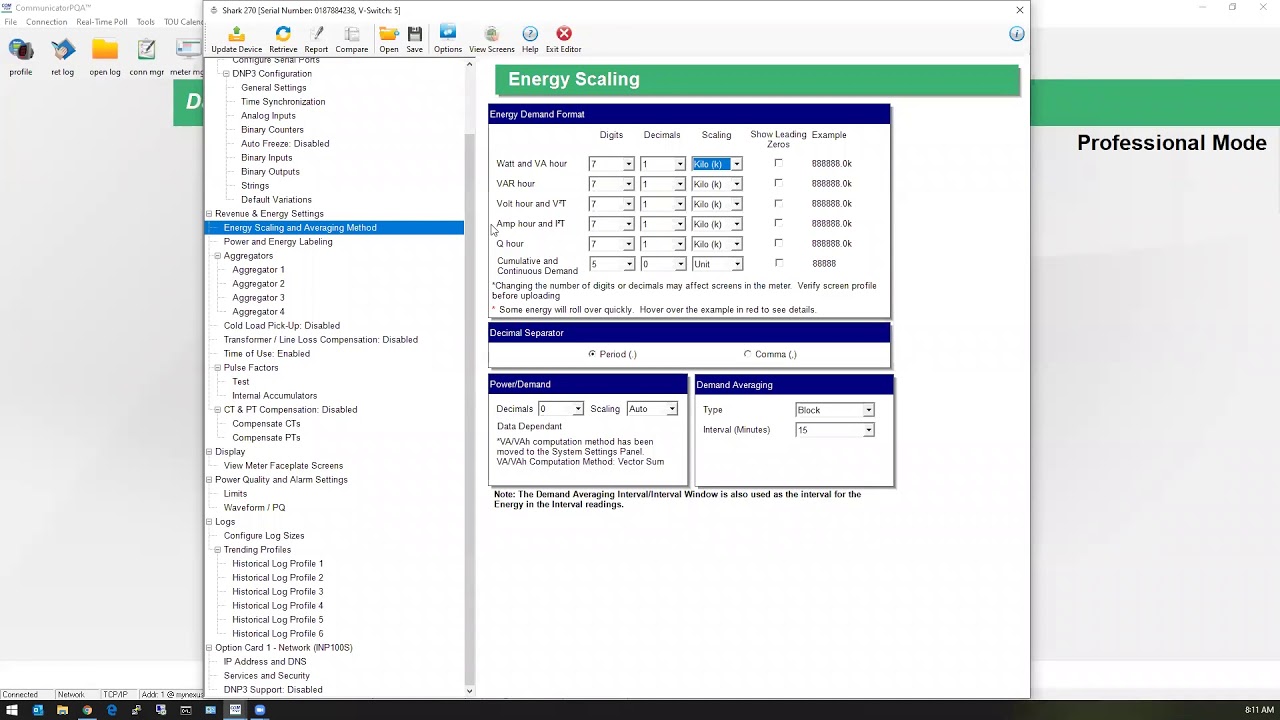Select Historical Log Profile 3
This screenshot has width=1280, height=720.
pyautogui.click(x=277, y=592)
